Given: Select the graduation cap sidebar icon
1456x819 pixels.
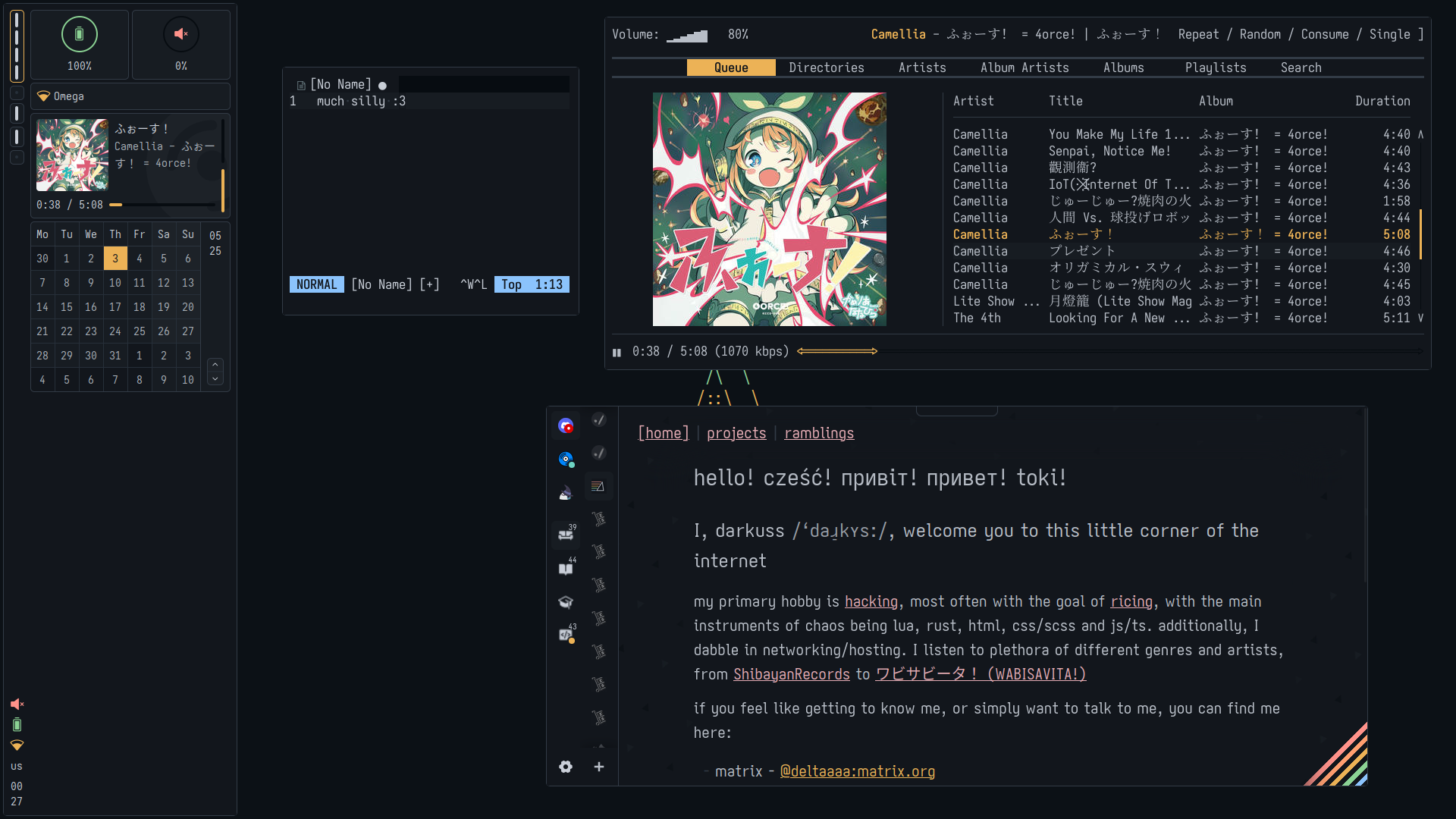Looking at the screenshot, I should click(566, 602).
